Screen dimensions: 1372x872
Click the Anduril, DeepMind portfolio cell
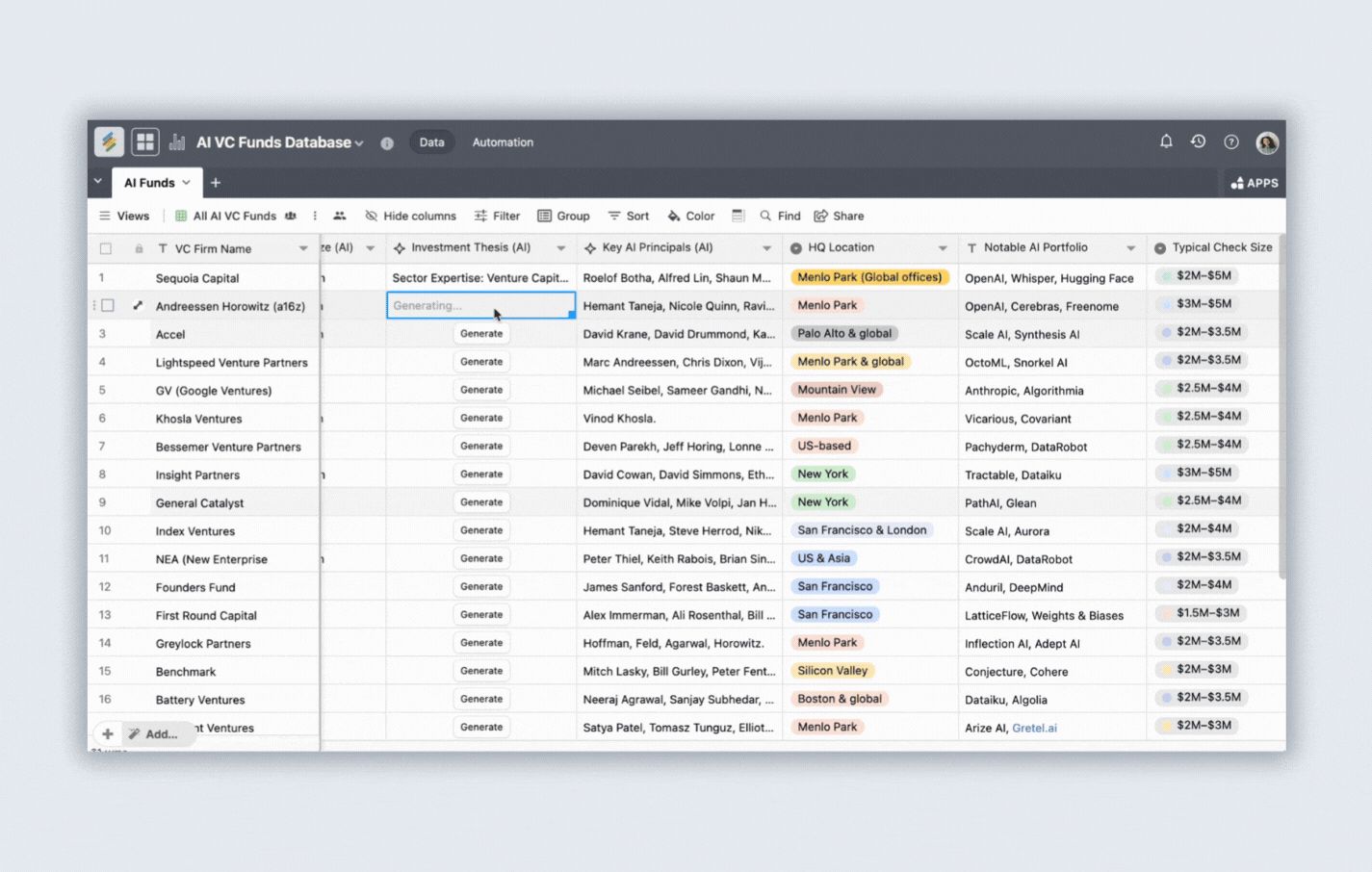pos(1052,587)
